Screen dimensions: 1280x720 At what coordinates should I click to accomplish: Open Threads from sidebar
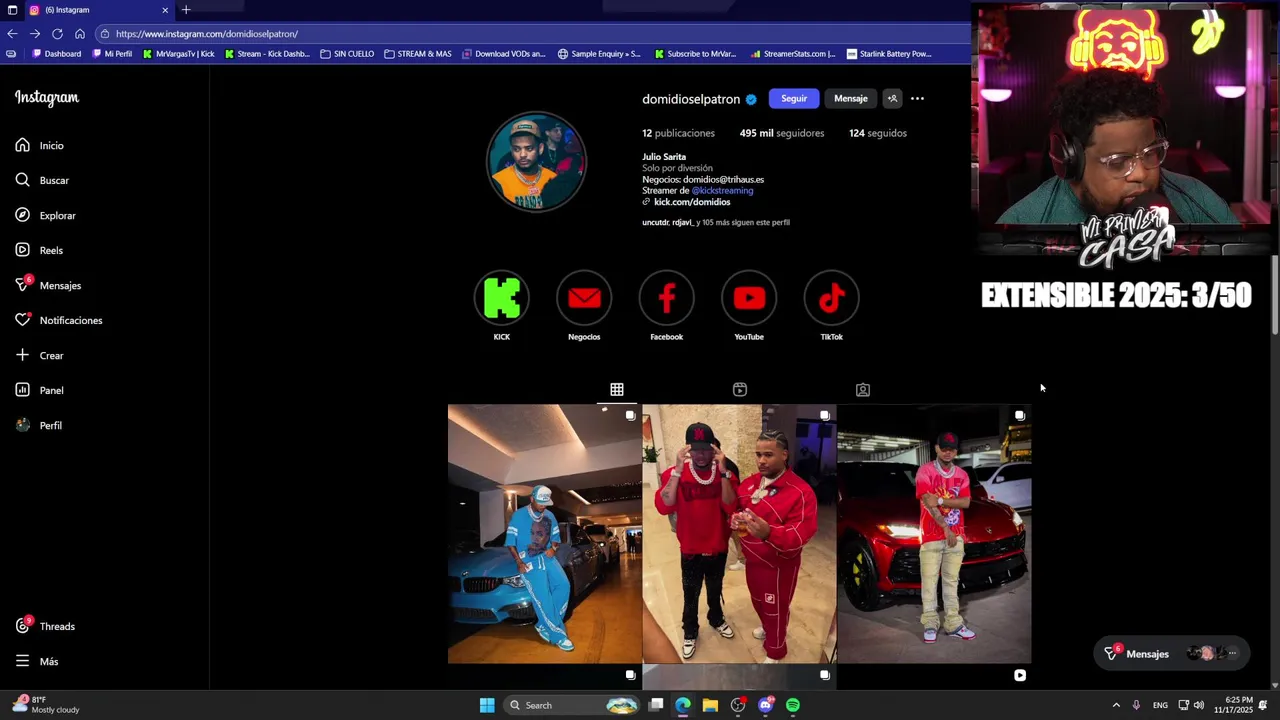45,627
